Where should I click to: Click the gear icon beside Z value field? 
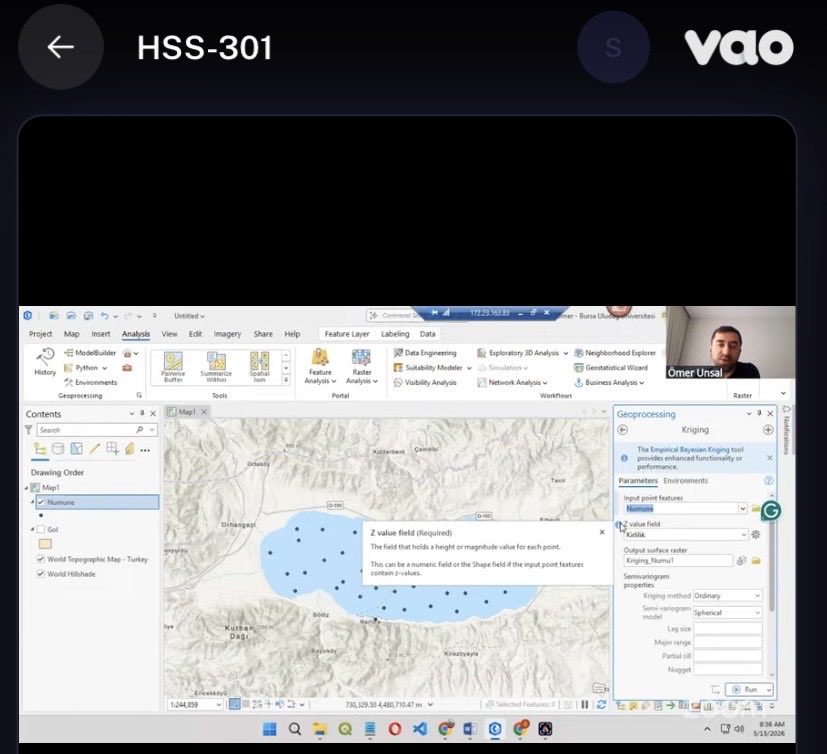click(x=756, y=534)
